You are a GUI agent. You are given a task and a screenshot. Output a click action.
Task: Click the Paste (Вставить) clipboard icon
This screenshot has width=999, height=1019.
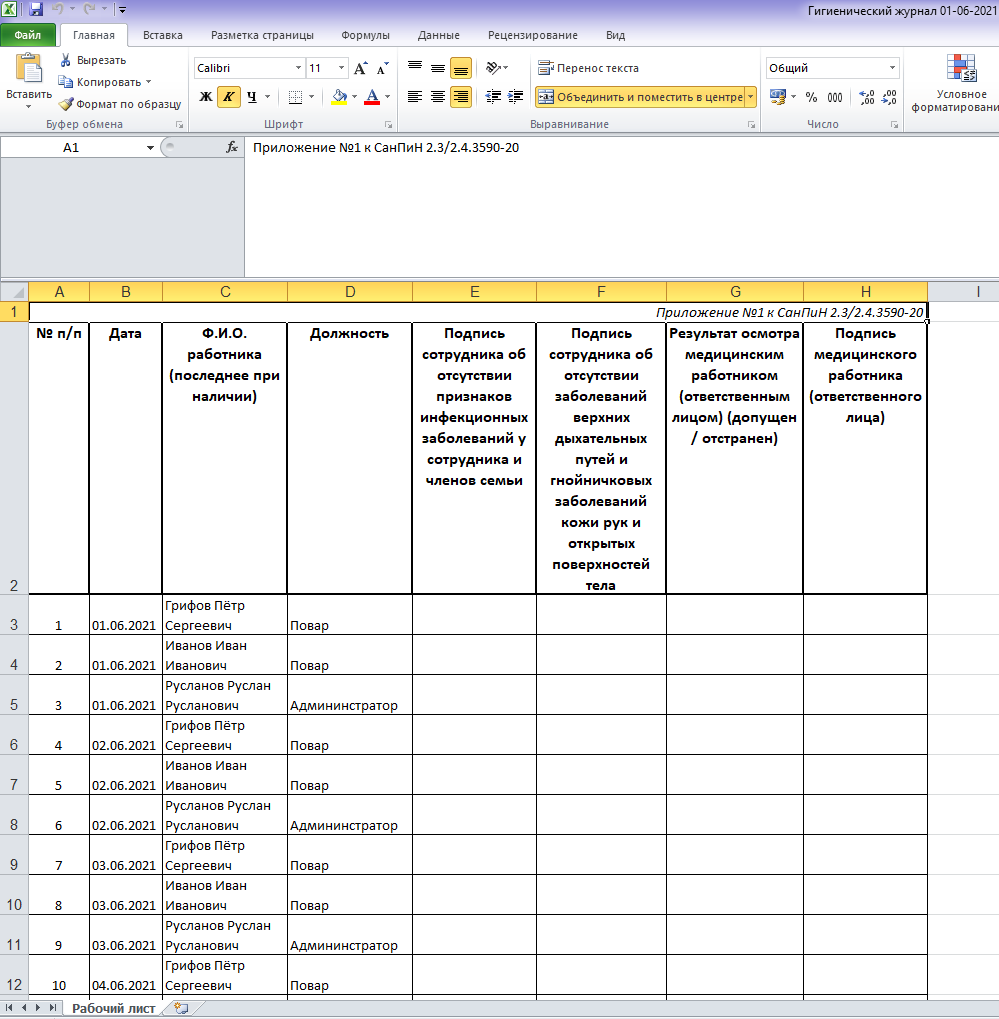[29, 68]
